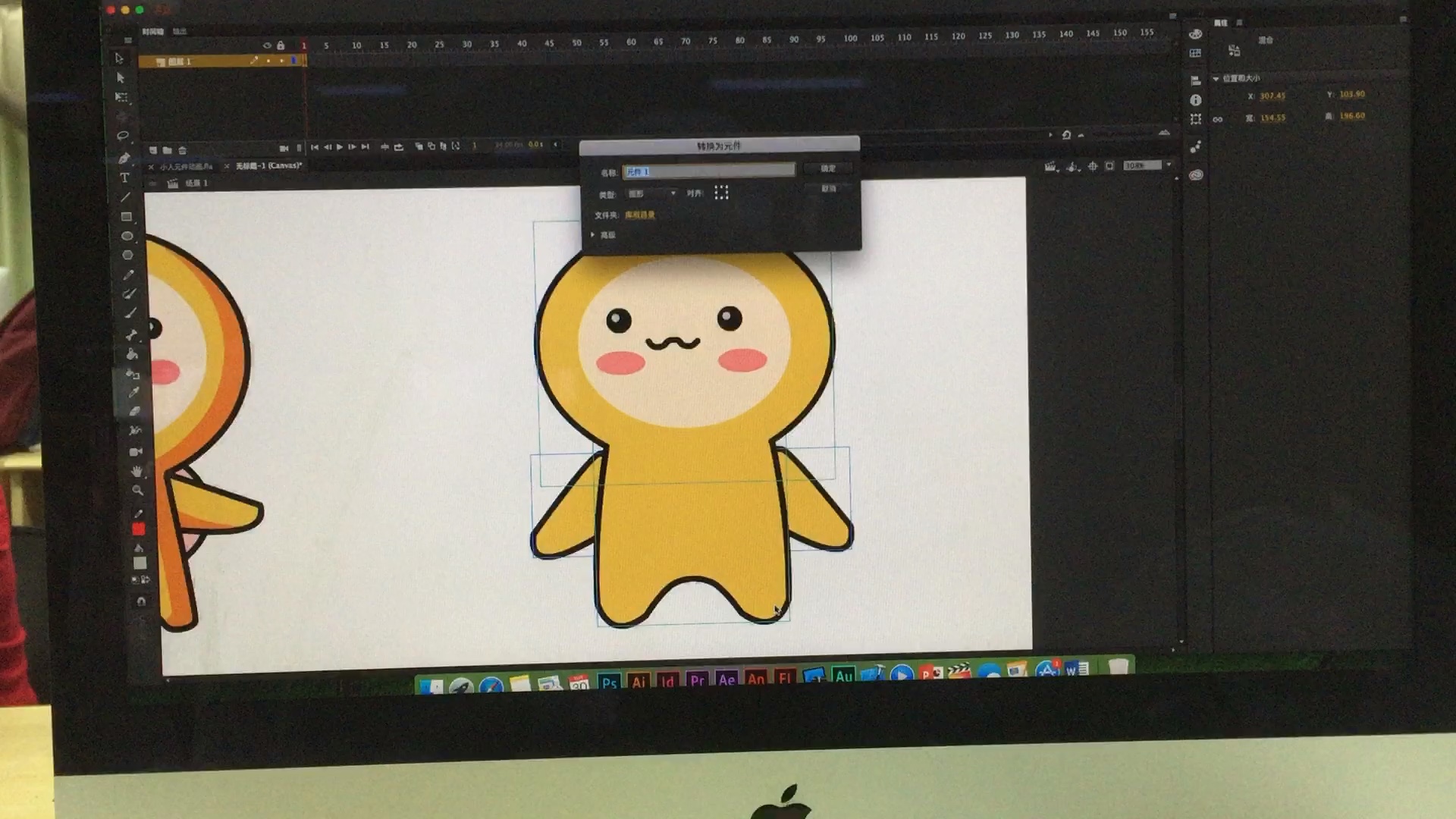Switch to the Timeline tab
The image size is (1456, 819).
152,32
